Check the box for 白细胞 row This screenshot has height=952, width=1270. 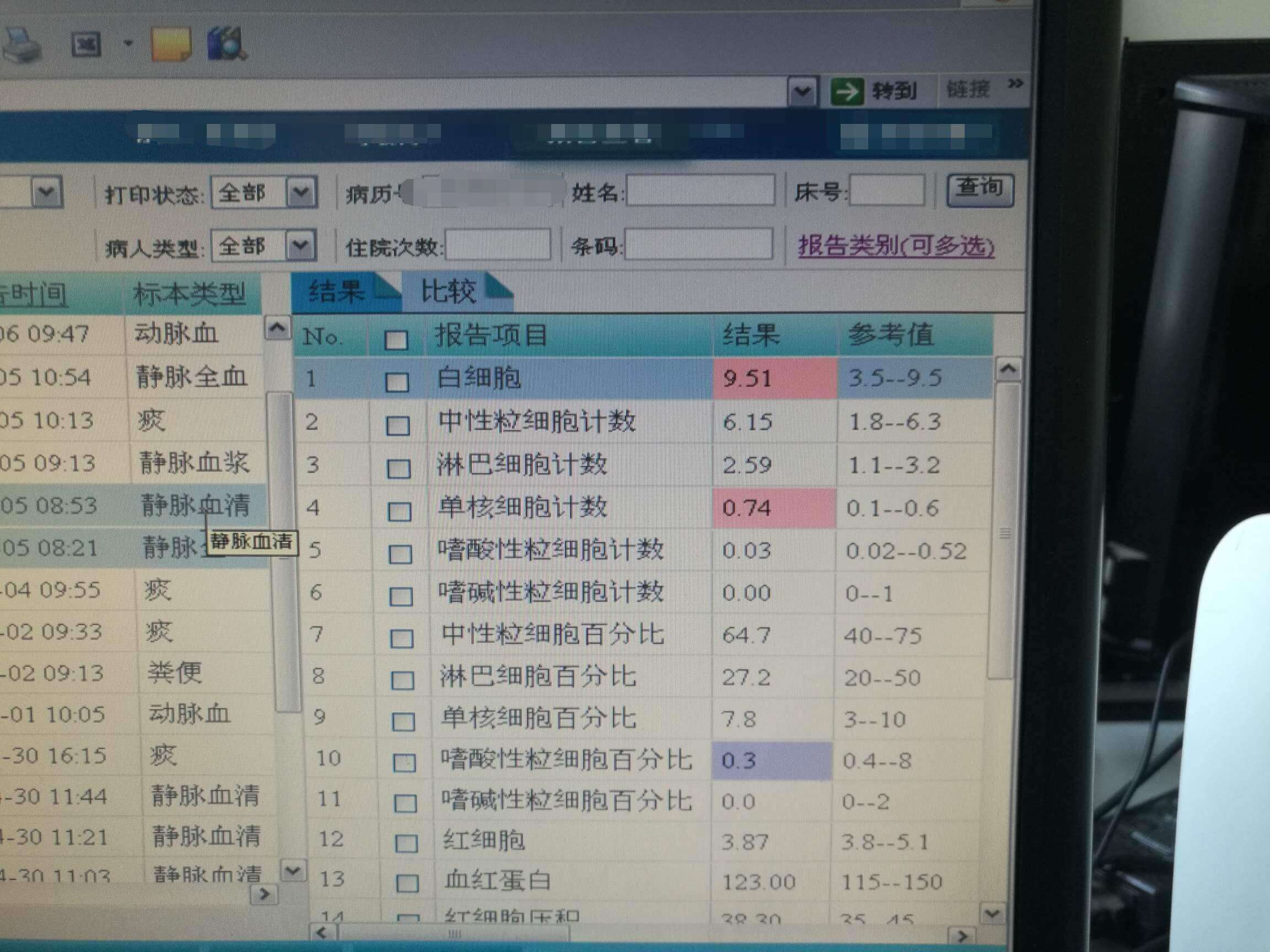397,381
